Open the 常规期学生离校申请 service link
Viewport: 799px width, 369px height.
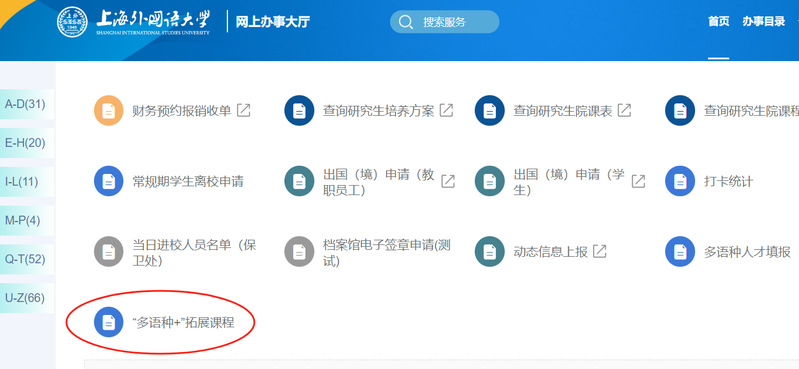coord(188,181)
